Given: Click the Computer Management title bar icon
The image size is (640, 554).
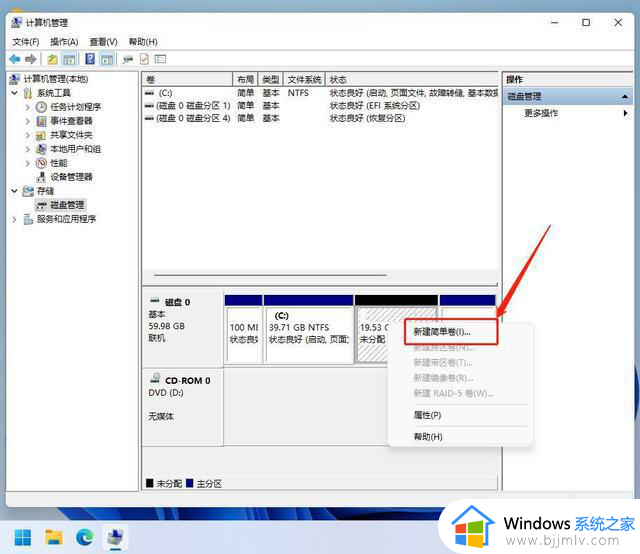Looking at the screenshot, I should click(16, 22).
